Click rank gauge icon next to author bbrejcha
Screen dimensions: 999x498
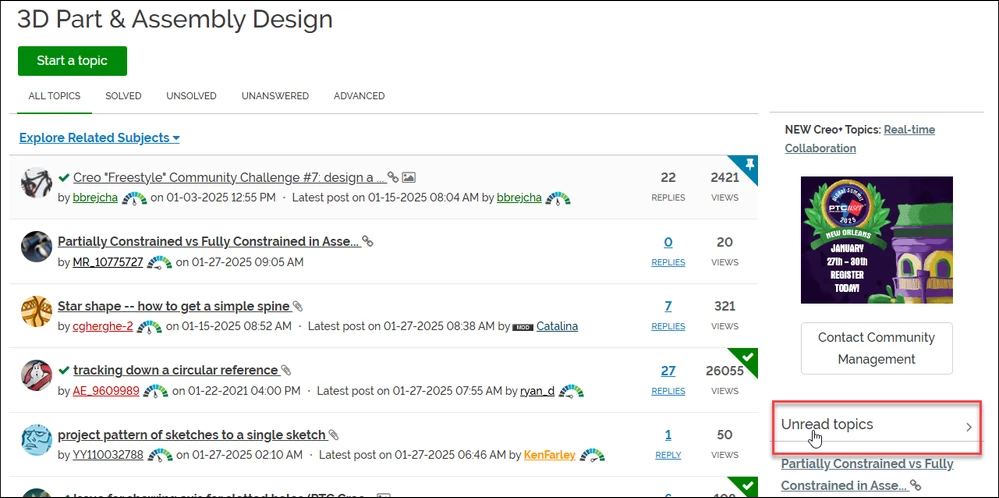pos(134,198)
